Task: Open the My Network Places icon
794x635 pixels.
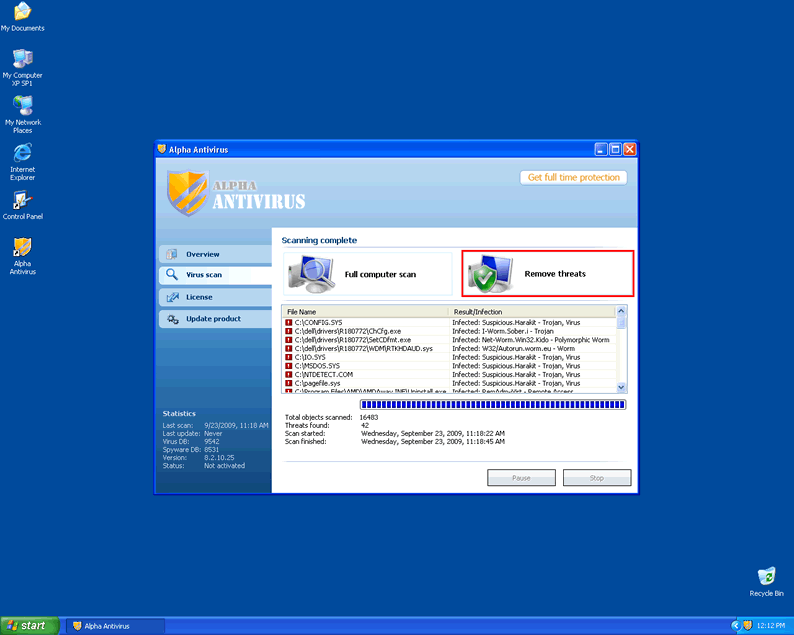Action: coord(22,106)
